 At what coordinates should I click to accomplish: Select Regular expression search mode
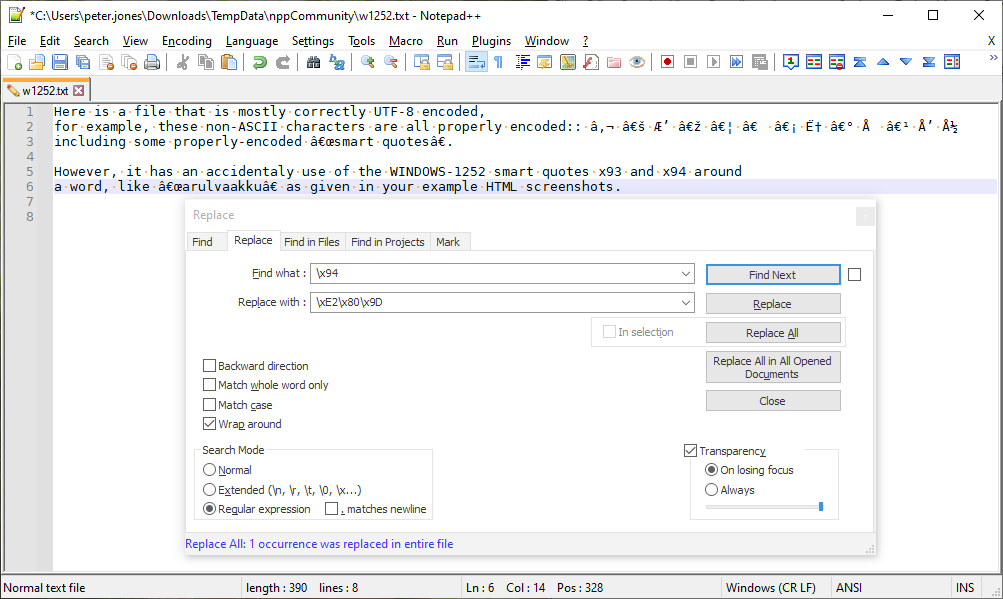tap(209, 509)
